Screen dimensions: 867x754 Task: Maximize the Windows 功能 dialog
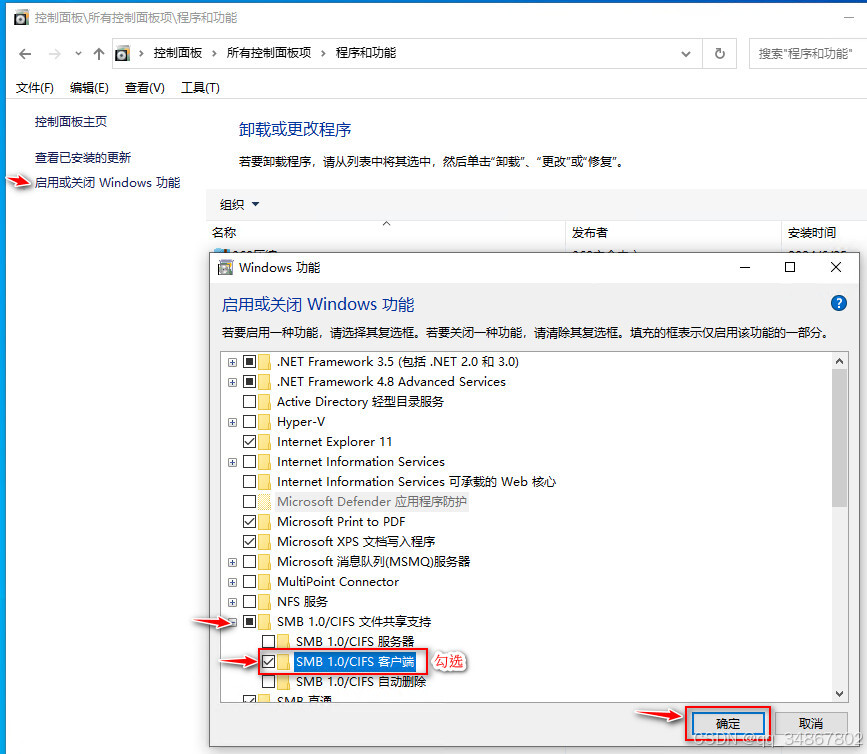[790, 268]
